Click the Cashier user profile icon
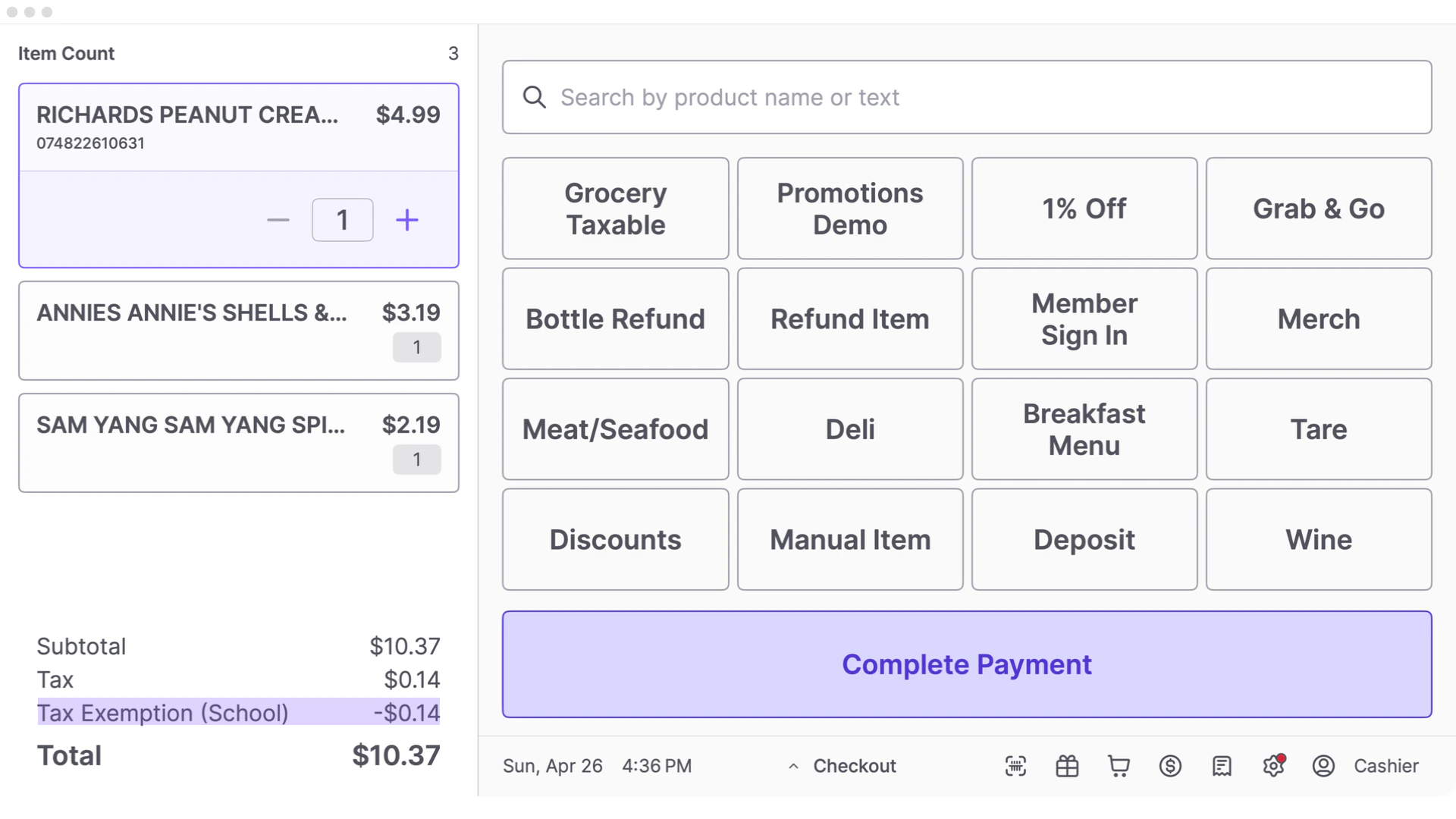The image size is (1456, 819). click(1323, 766)
